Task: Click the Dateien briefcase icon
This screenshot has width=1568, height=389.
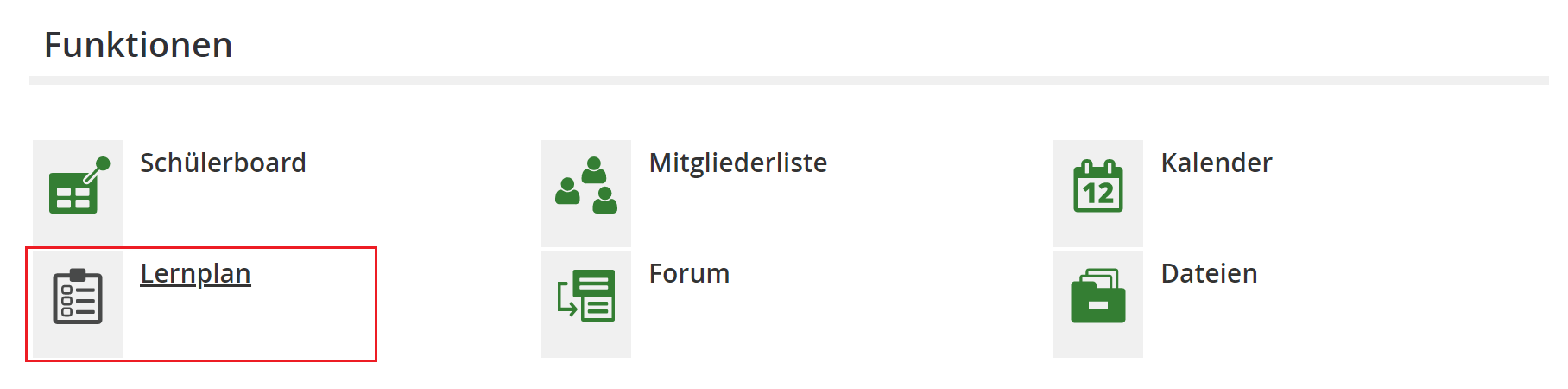Action: [1097, 297]
